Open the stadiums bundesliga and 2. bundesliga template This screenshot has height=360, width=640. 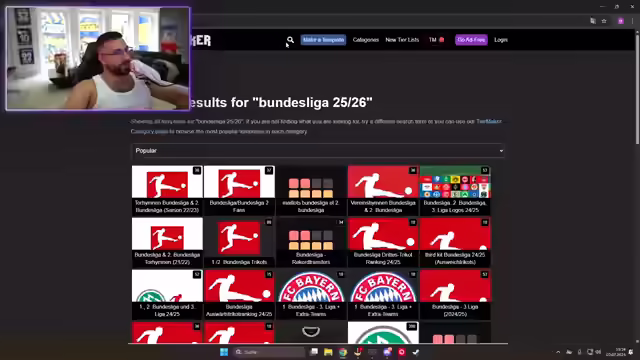[x=311, y=190]
